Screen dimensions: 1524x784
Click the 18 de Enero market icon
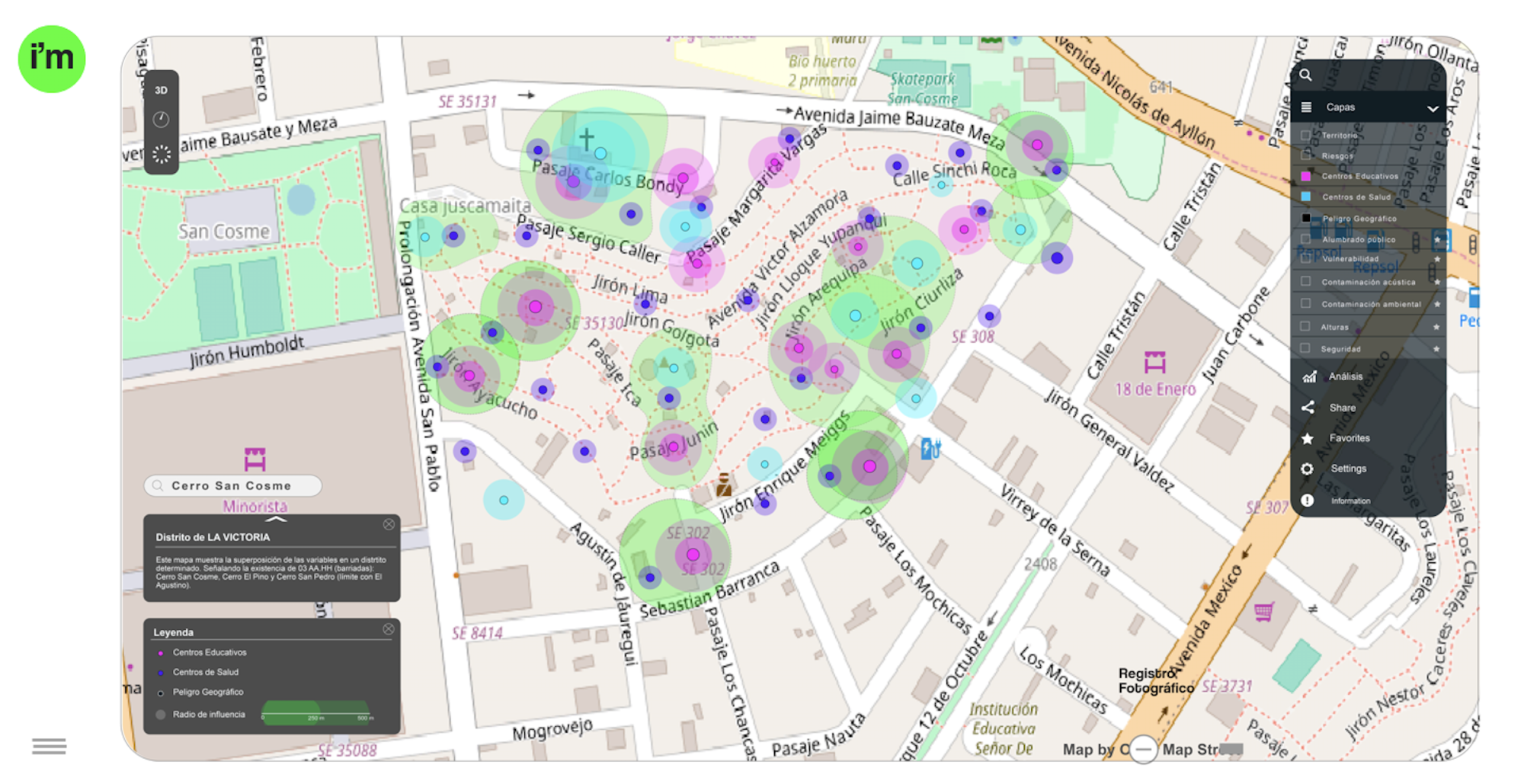tap(1155, 361)
